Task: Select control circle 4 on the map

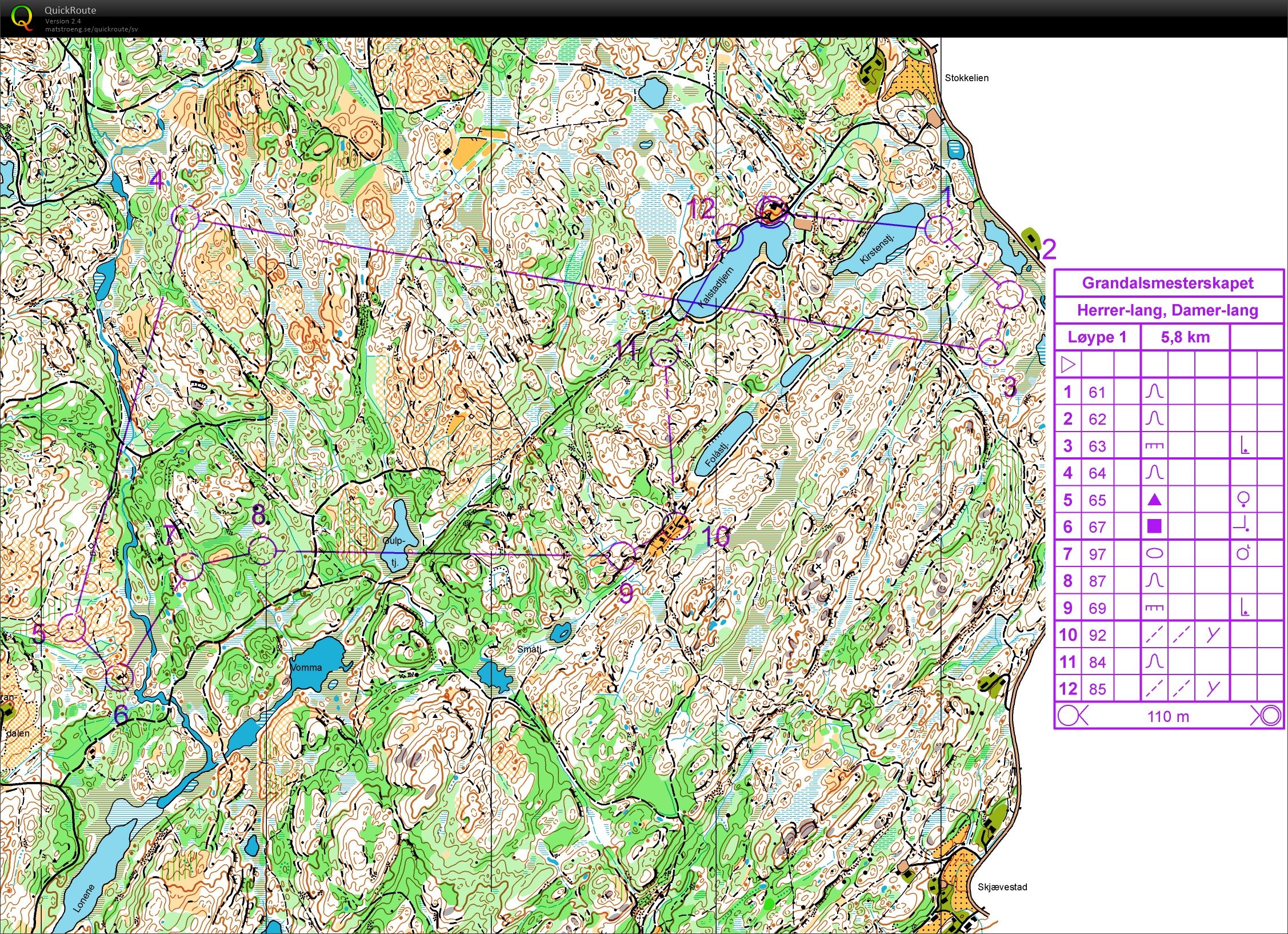Action: pos(185,218)
